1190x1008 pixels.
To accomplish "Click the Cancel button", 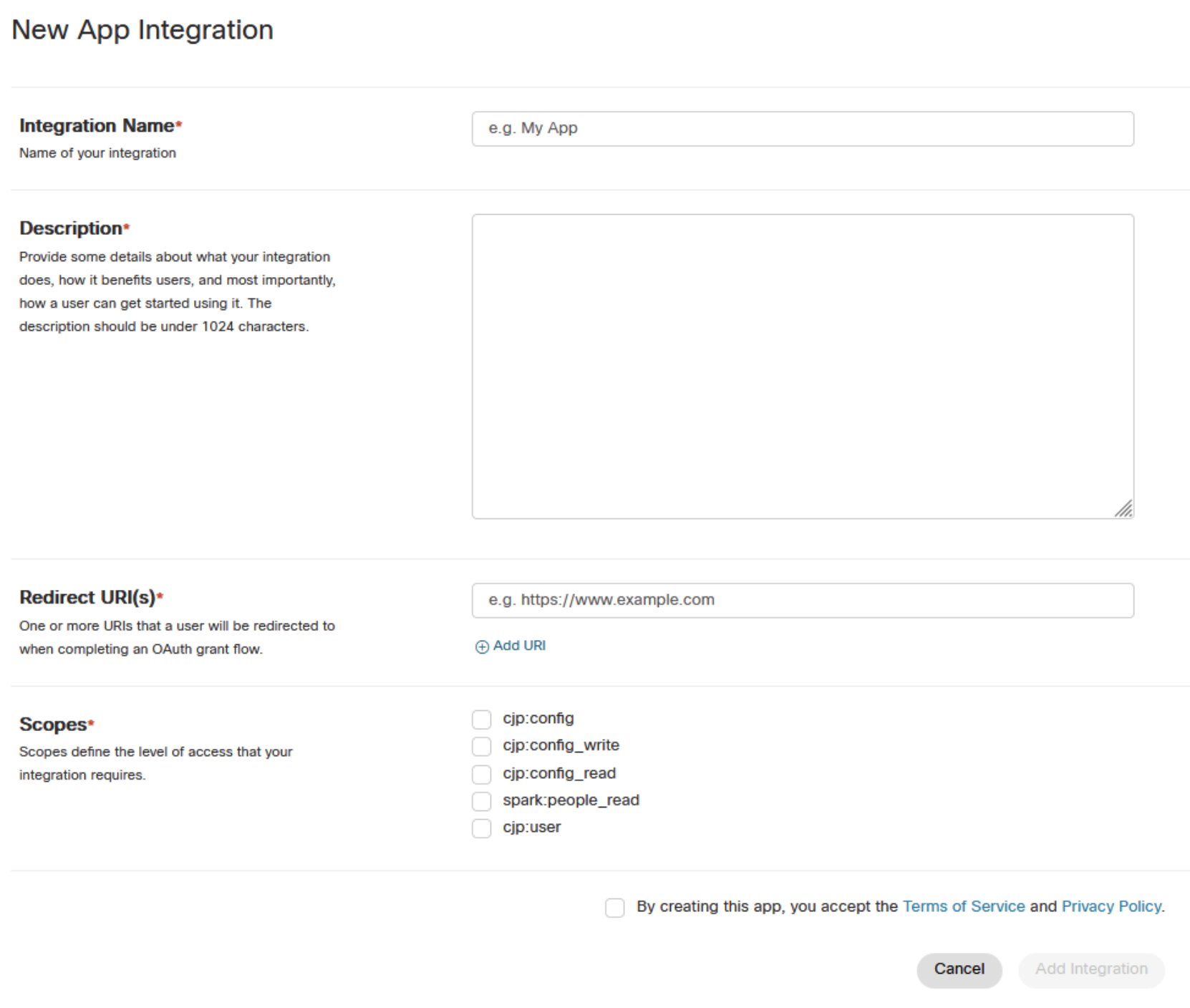I will click(959, 970).
